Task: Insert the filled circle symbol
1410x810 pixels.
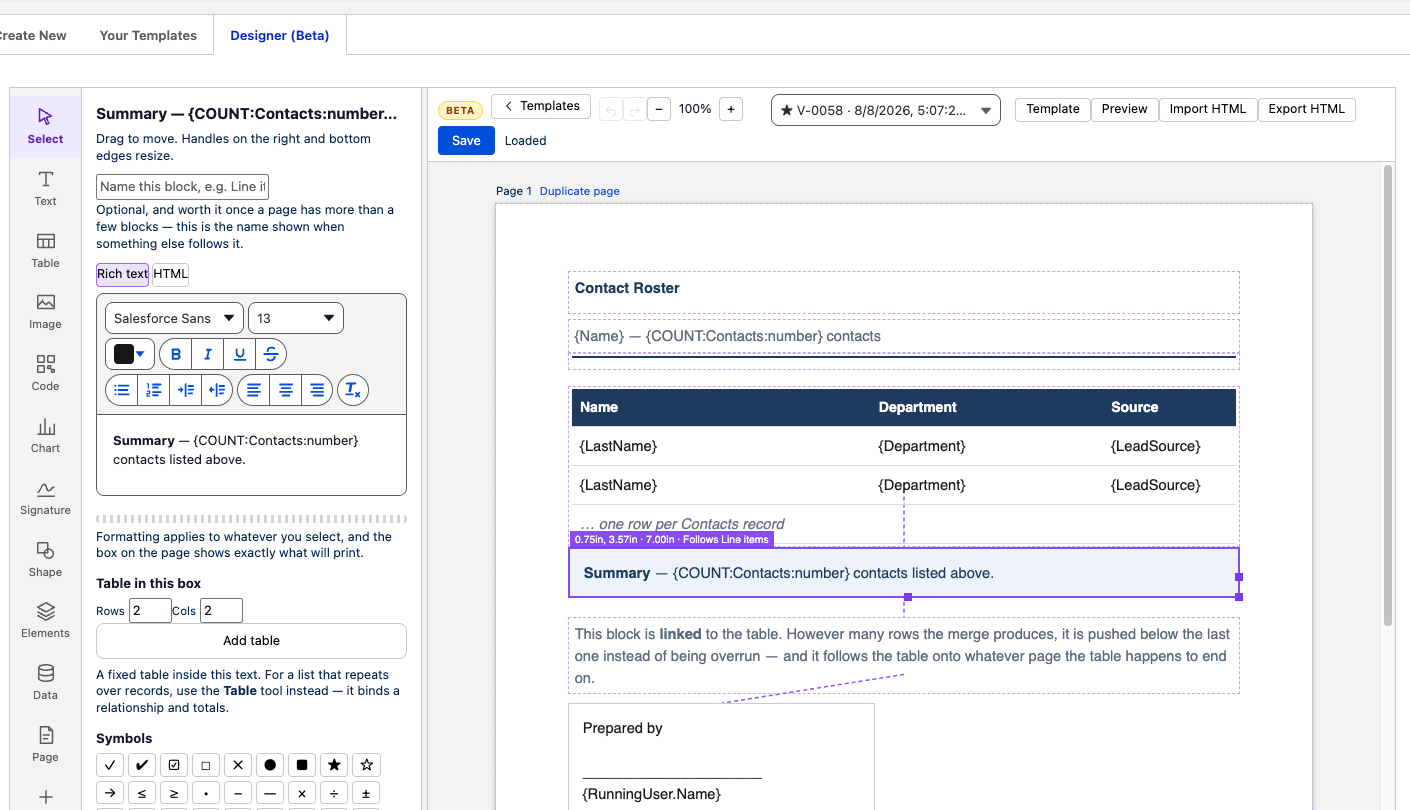Action: (x=270, y=765)
